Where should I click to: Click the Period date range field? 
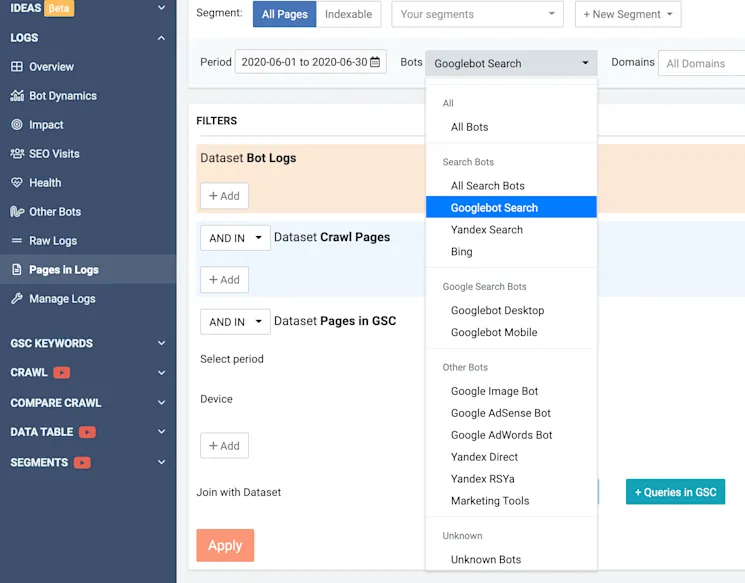click(311, 62)
